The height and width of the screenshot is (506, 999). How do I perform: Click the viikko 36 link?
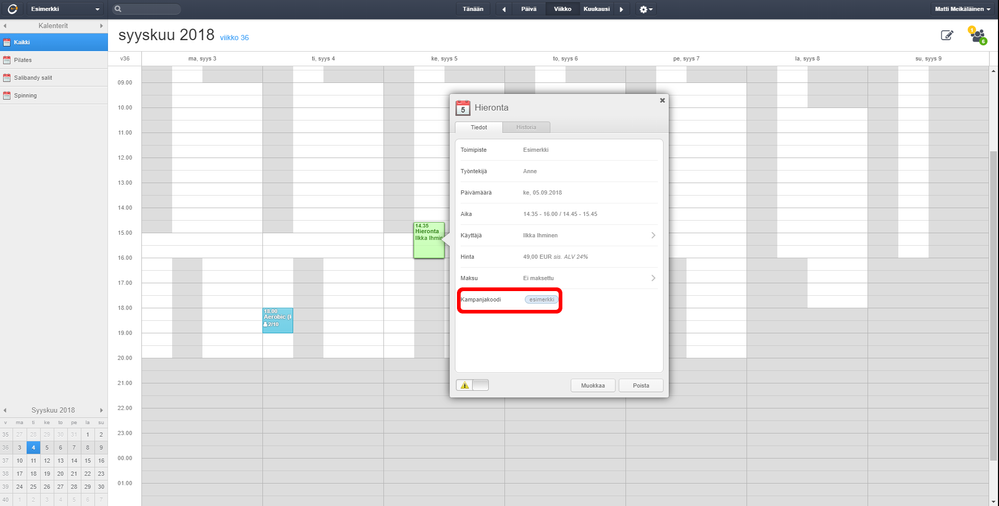(234, 38)
